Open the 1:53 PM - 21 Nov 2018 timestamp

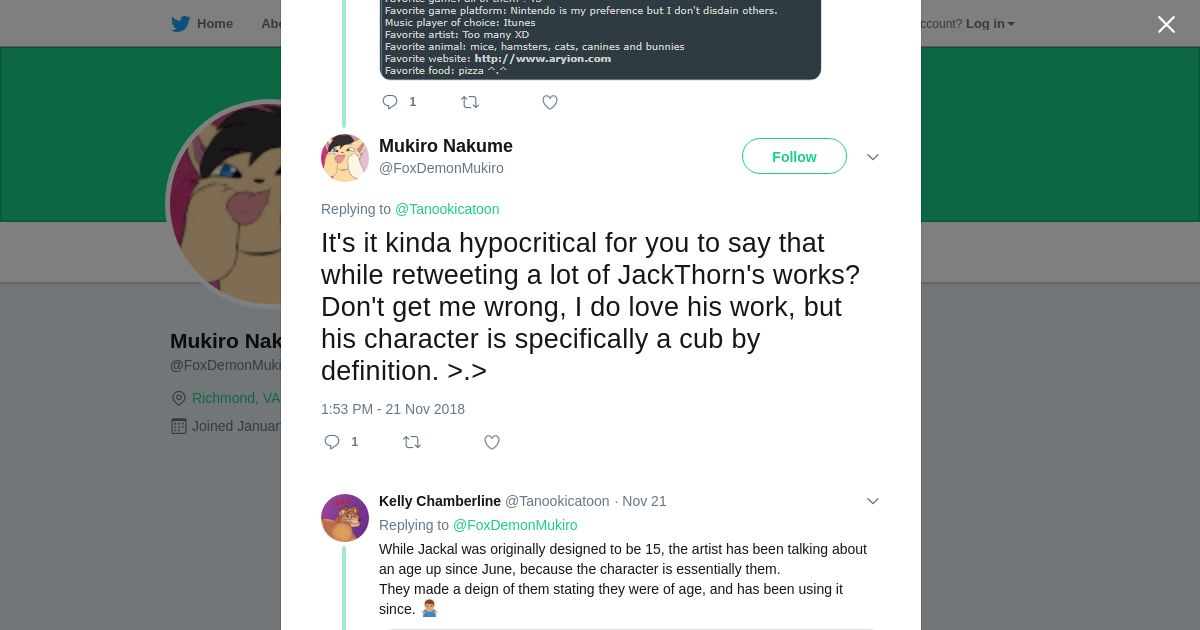coord(393,409)
